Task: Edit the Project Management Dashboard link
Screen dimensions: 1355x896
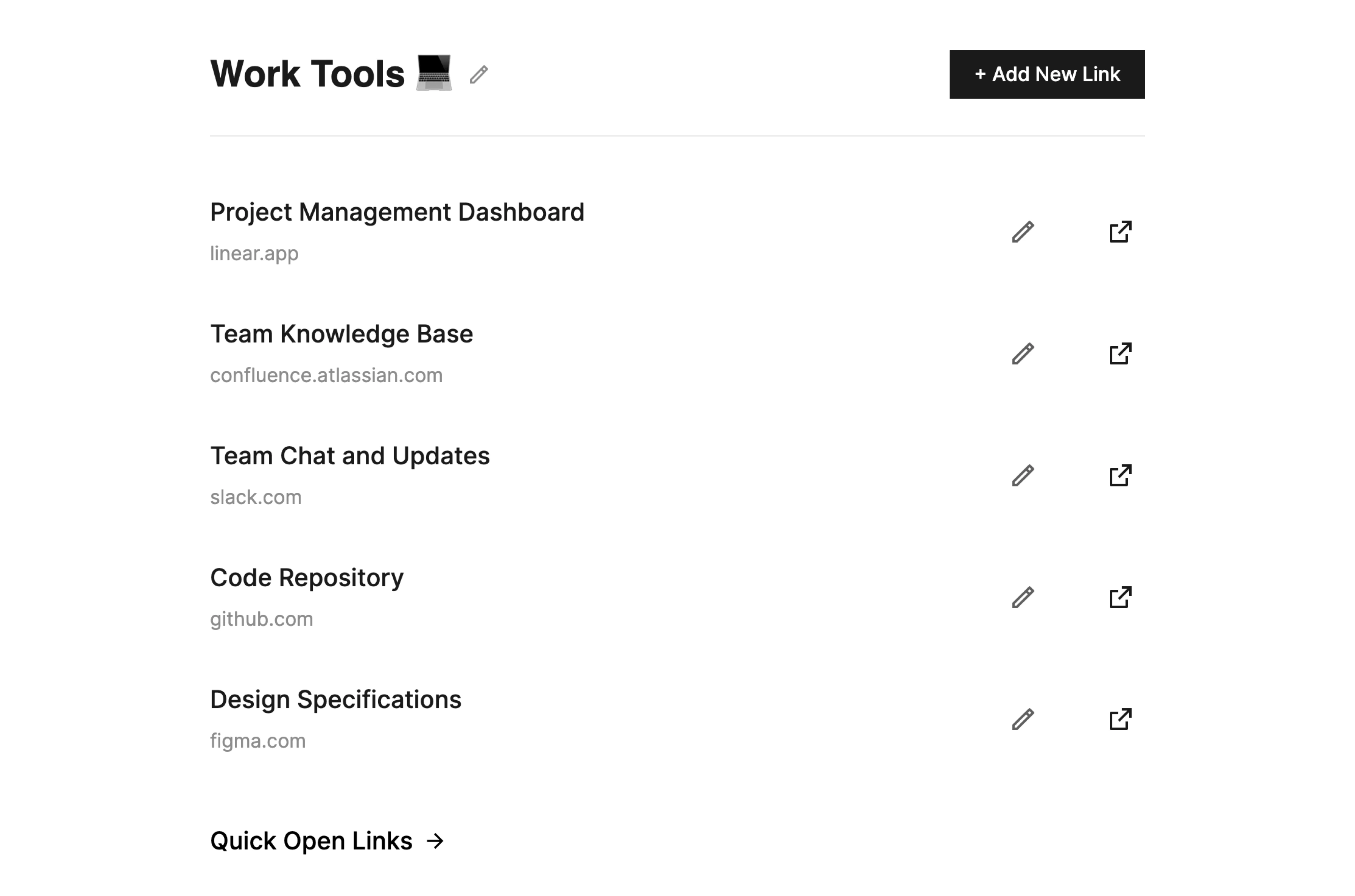Action: click(1023, 232)
